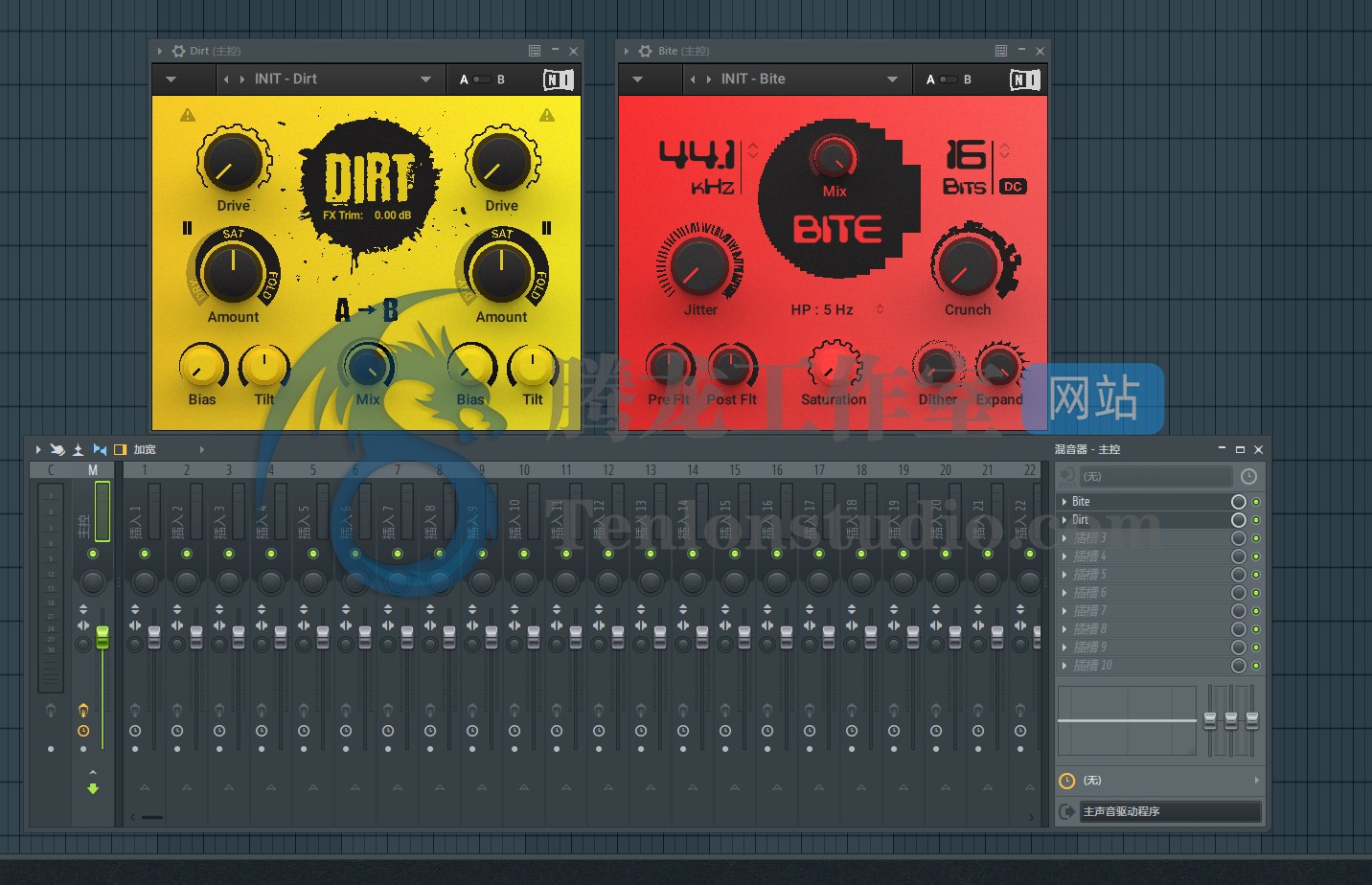Open the Dirt window detach grid icon
The image size is (1372, 885).
[535, 51]
